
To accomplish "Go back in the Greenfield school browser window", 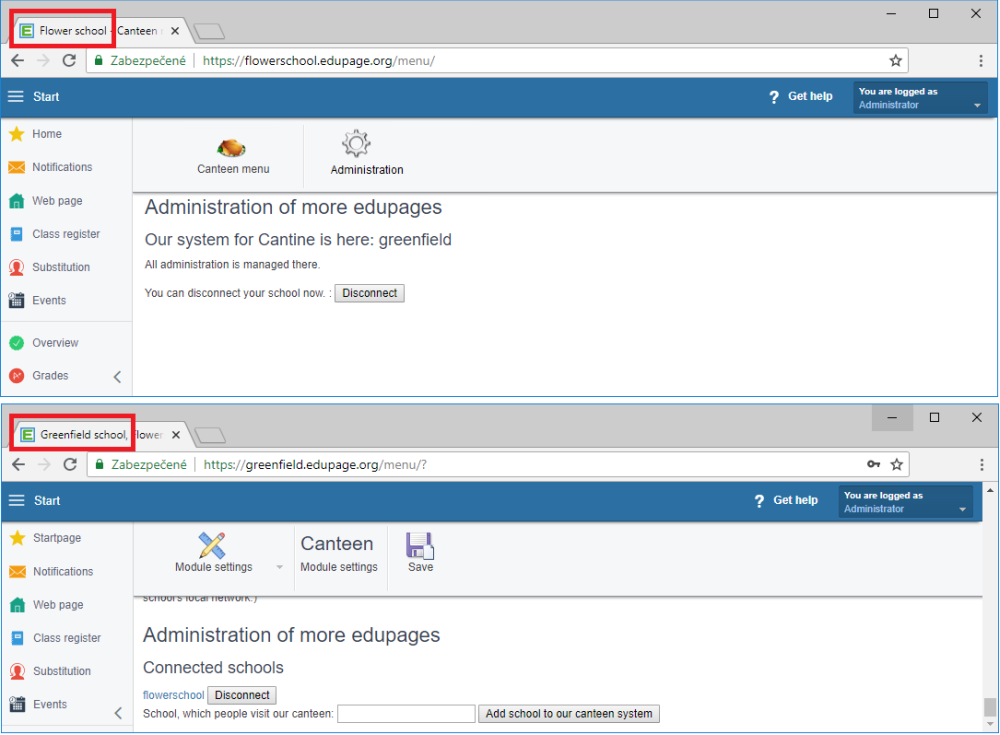I will pyautogui.click(x=19, y=464).
